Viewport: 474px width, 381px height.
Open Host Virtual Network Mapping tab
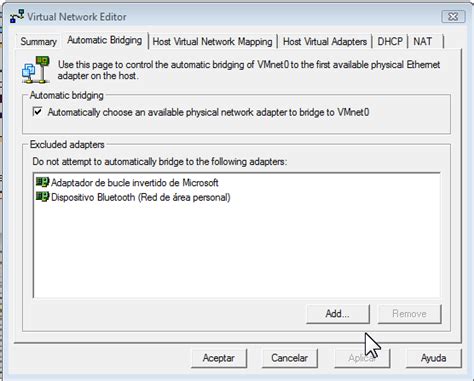212,42
